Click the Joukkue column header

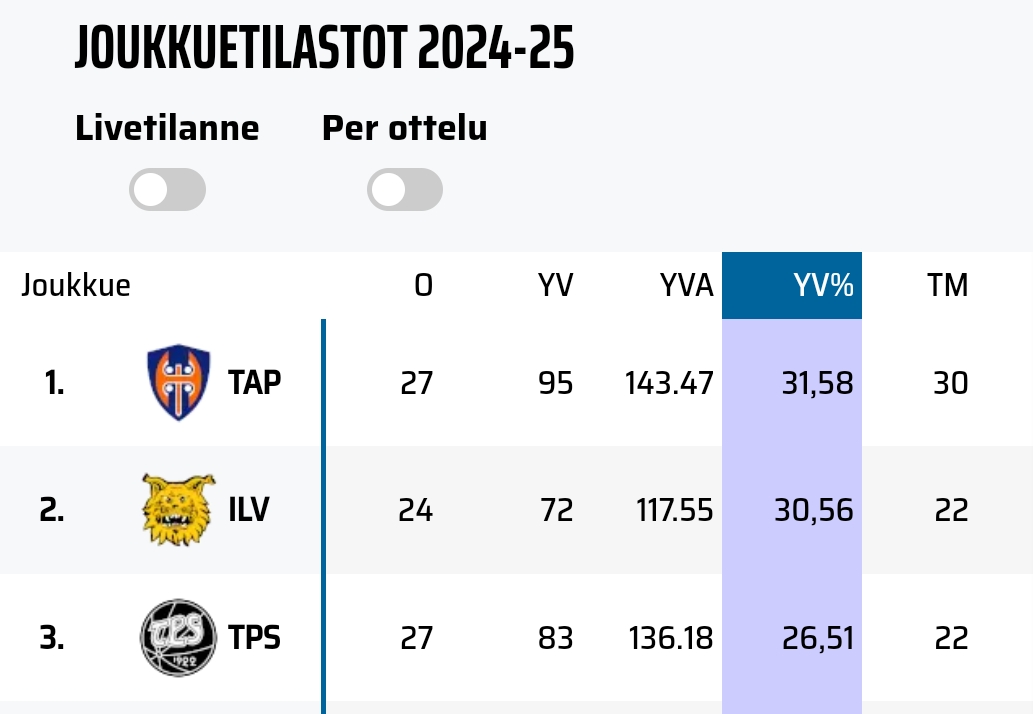[76, 286]
